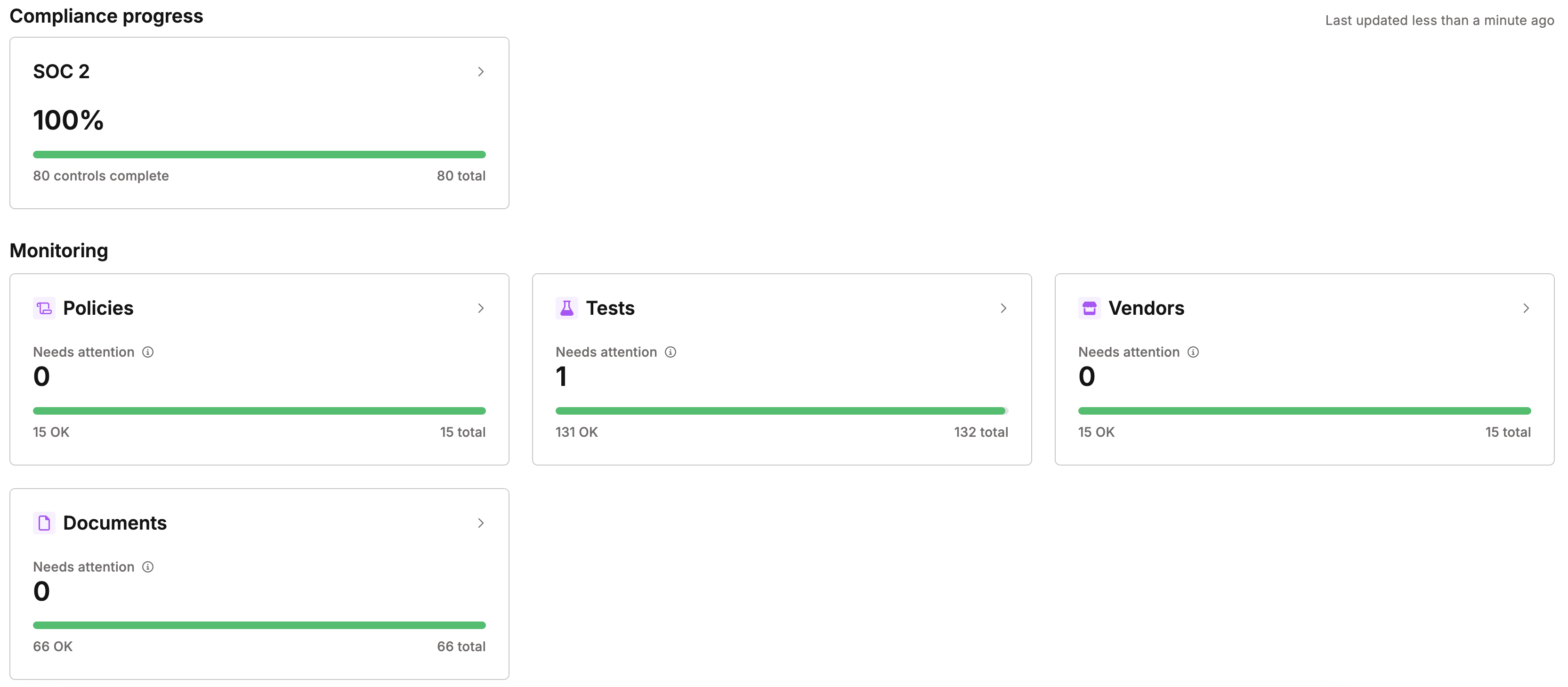This screenshot has width=1568, height=687.
Task: Click the Documents file icon
Action: coord(44,523)
